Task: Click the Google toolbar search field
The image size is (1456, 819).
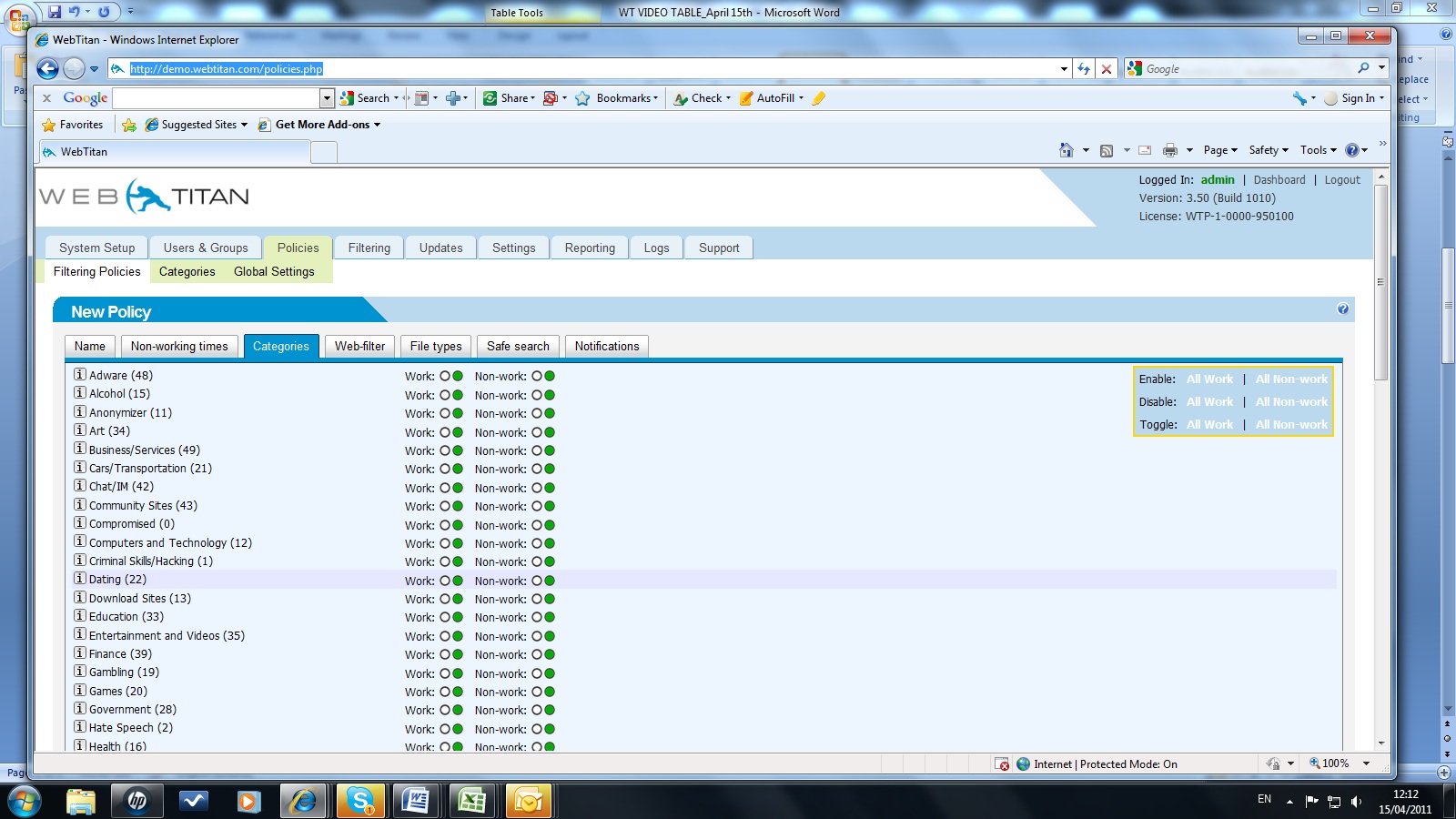Action: click(x=217, y=98)
